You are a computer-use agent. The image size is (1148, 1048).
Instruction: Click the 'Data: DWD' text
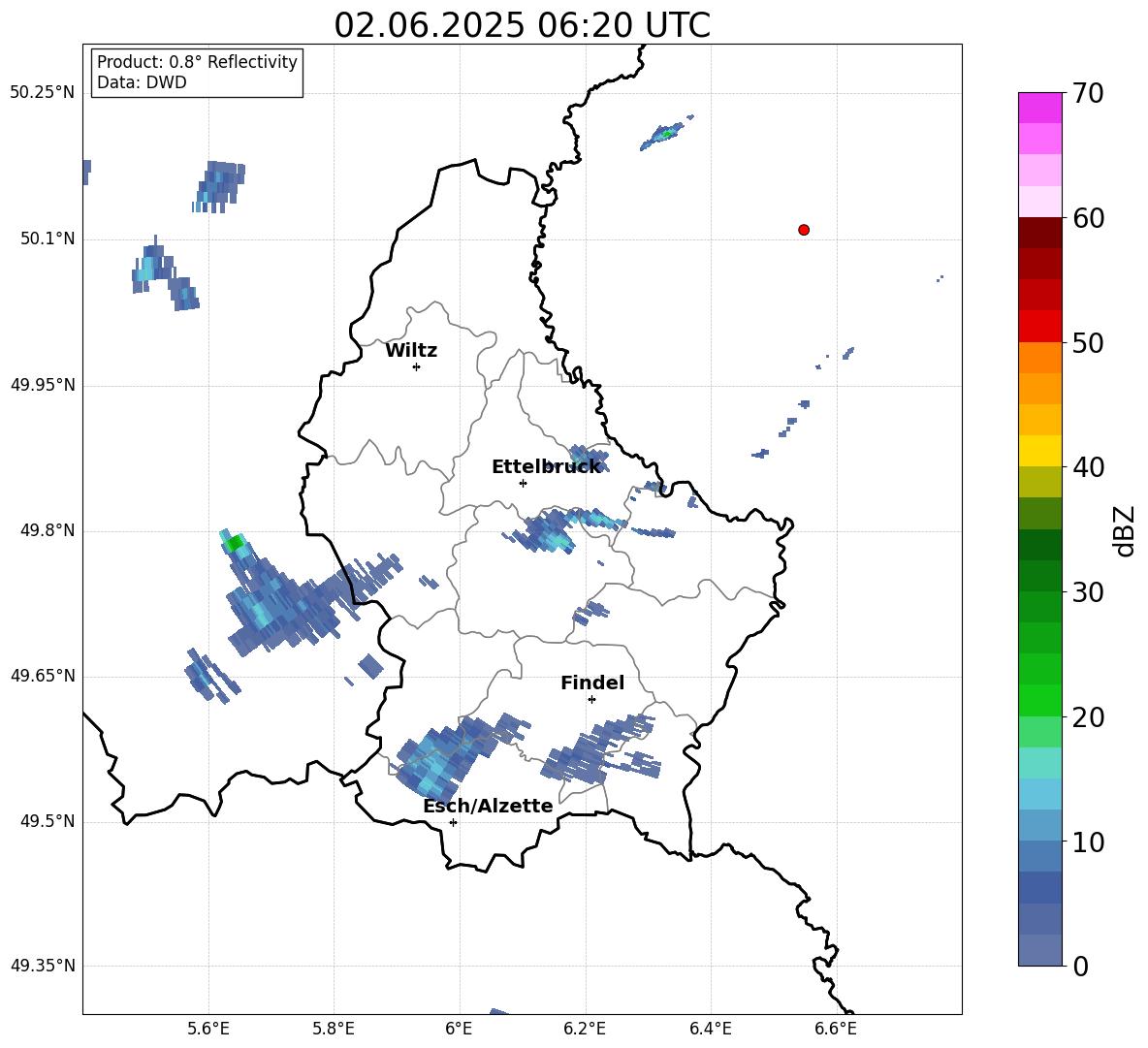click(x=142, y=82)
